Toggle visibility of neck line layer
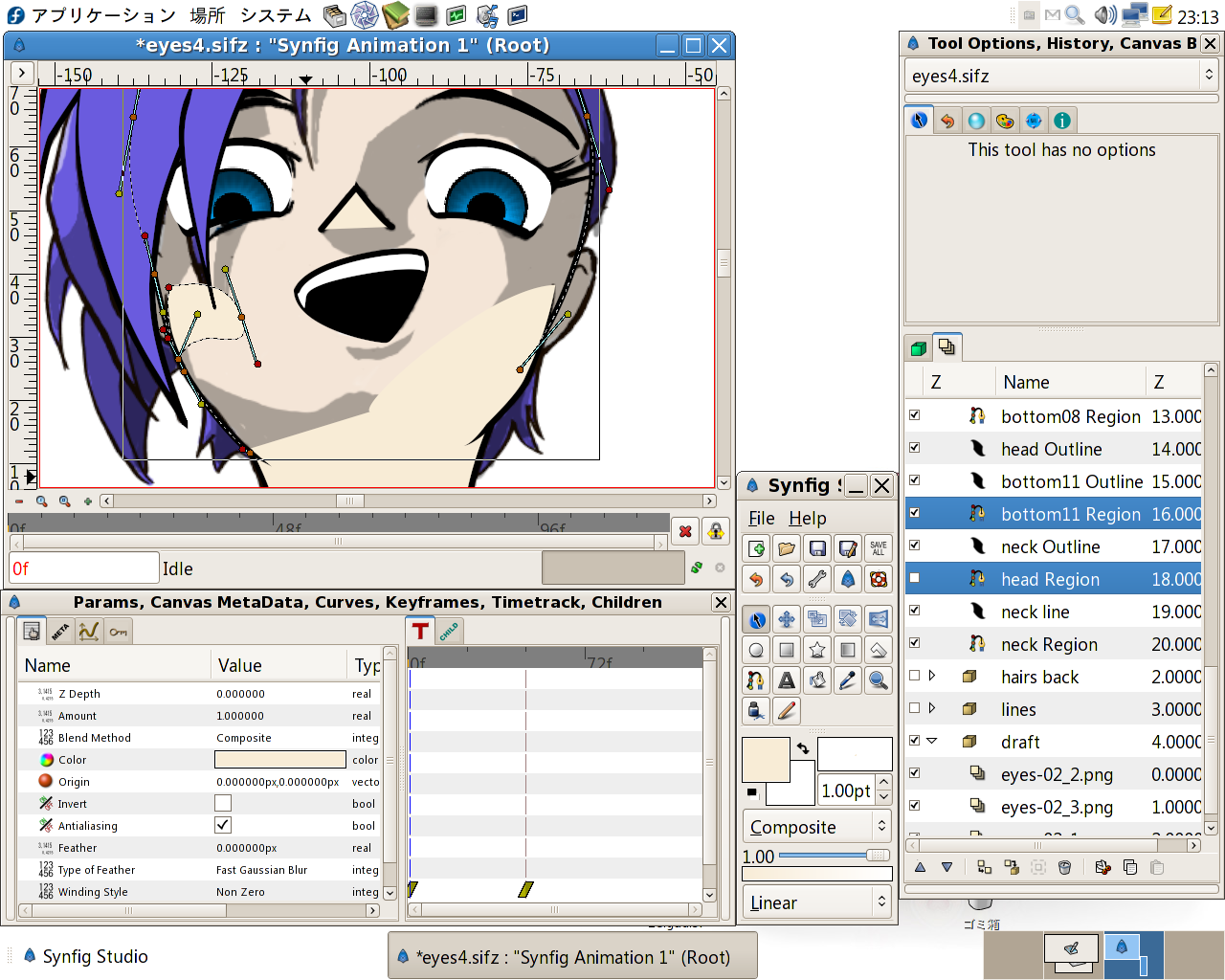Screen dimensions: 1225x980 [x=914, y=611]
